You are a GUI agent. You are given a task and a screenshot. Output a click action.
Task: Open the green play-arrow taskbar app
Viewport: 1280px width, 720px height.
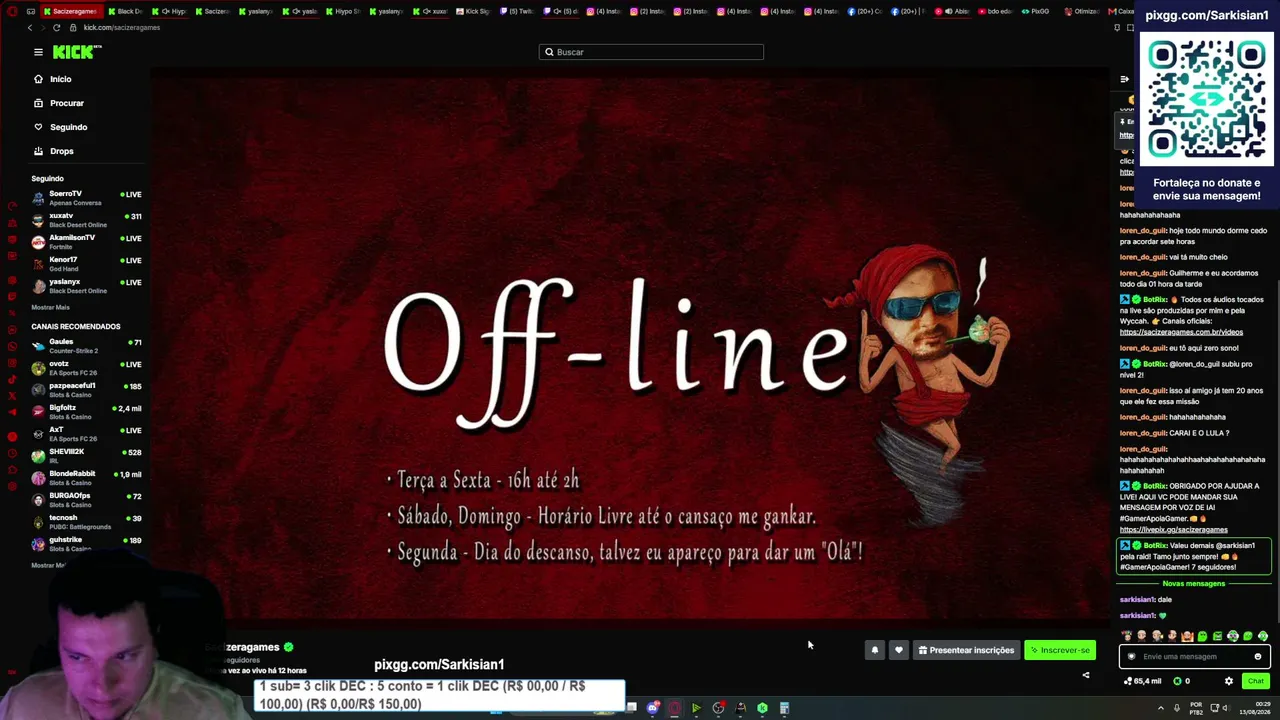point(696,708)
